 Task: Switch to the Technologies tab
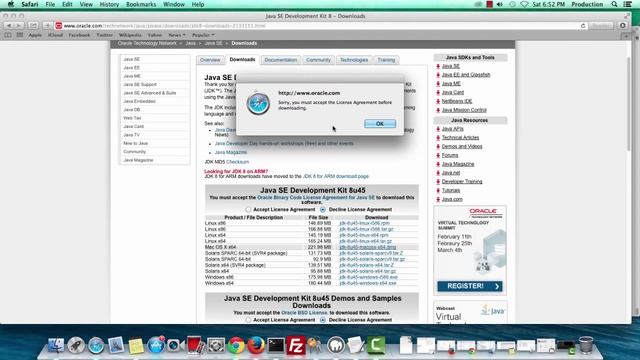pyautogui.click(x=354, y=60)
